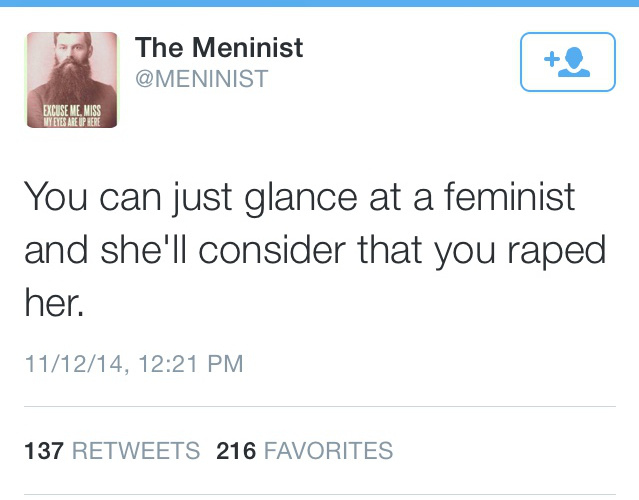Tap the follow user button
The image size is (639, 500).
[x=567, y=61]
